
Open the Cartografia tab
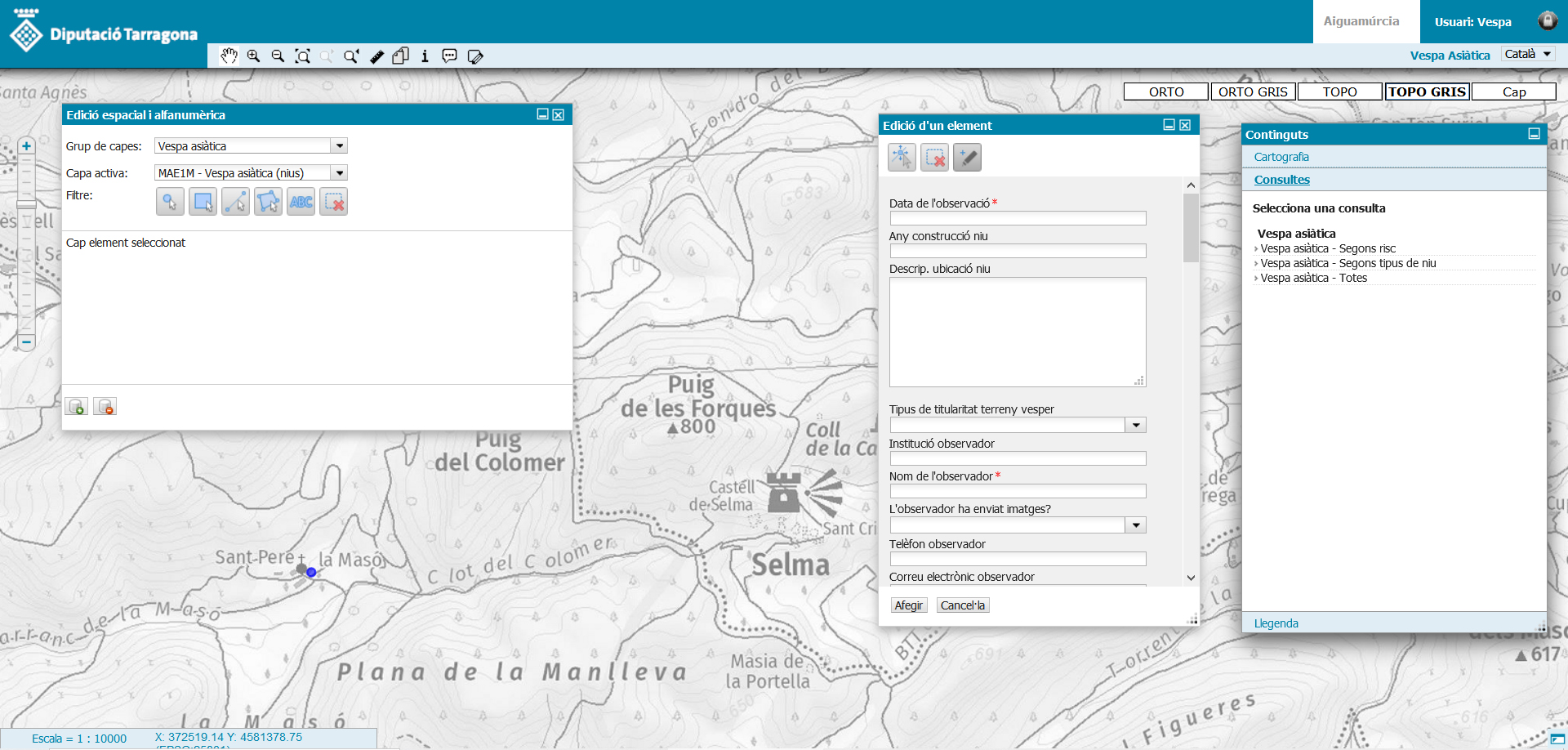pos(1281,157)
